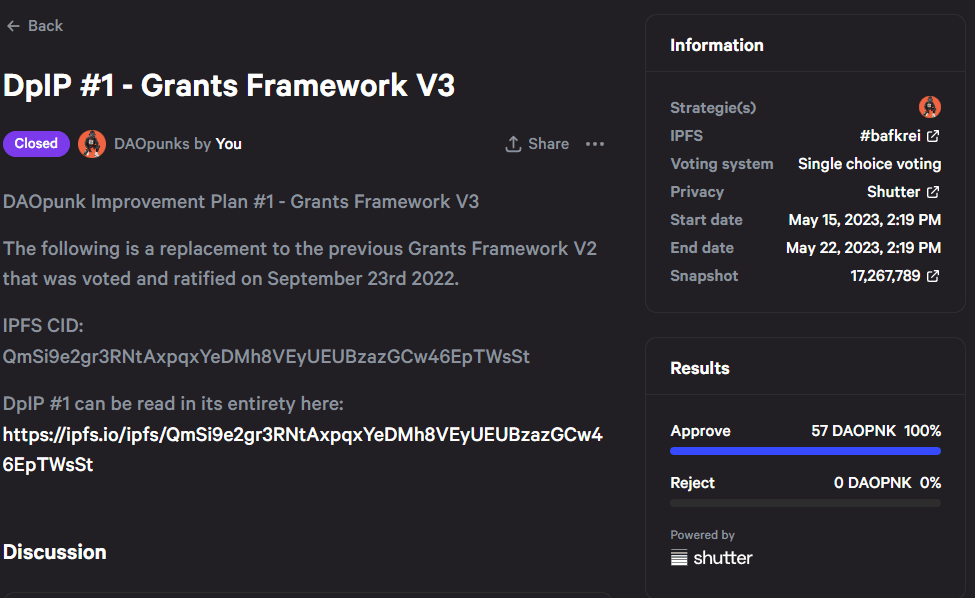Click the Share upload icon
975x598 pixels.
pos(513,144)
